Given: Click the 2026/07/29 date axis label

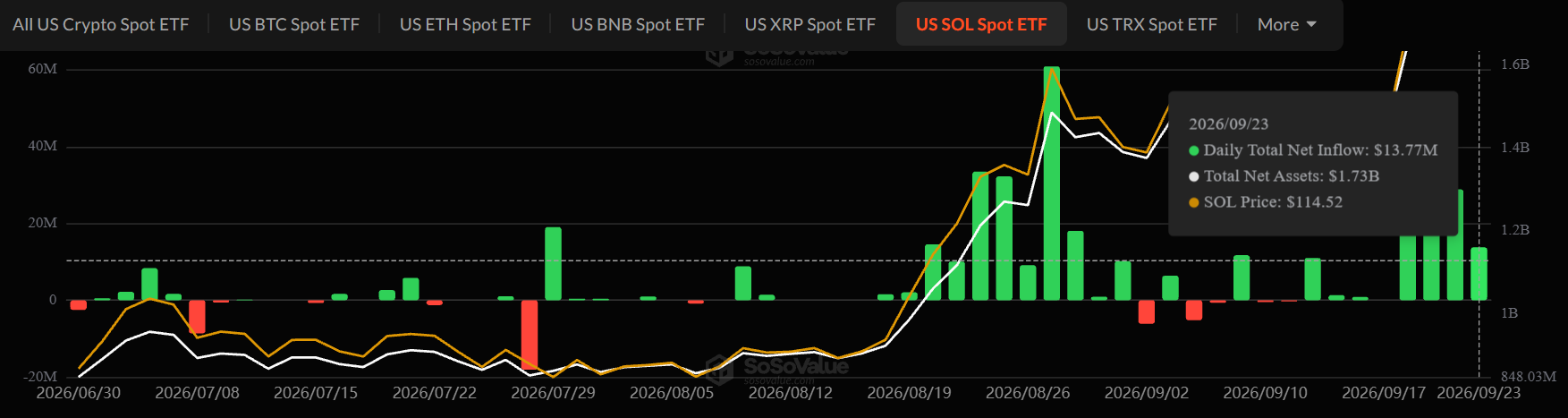Looking at the screenshot, I should click(x=554, y=393).
